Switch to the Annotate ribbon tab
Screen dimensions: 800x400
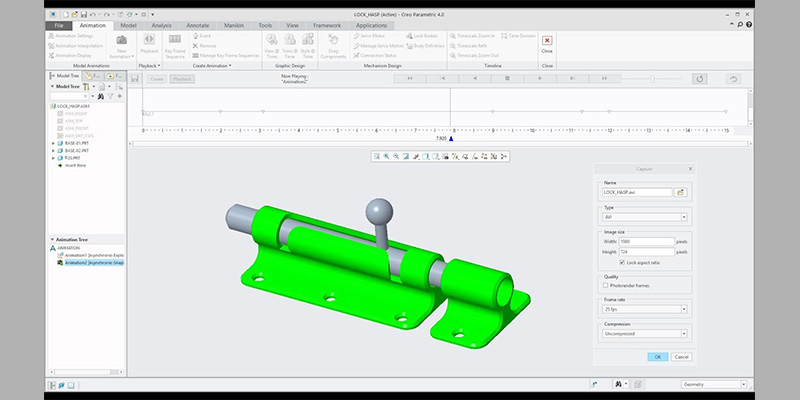(197, 25)
